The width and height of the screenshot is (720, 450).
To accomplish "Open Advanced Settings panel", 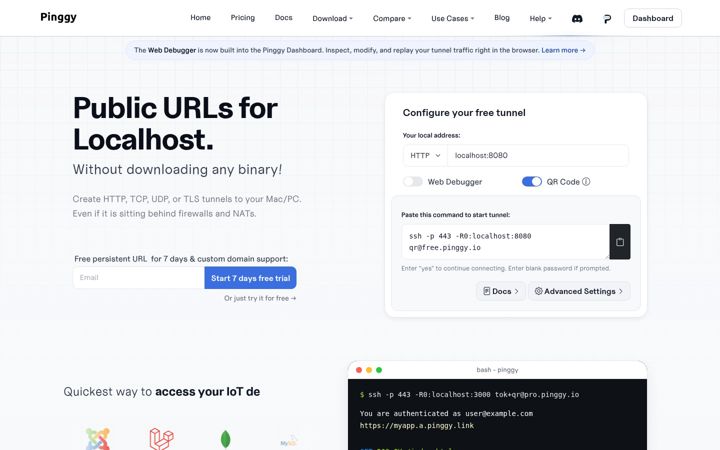I will 579,291.
